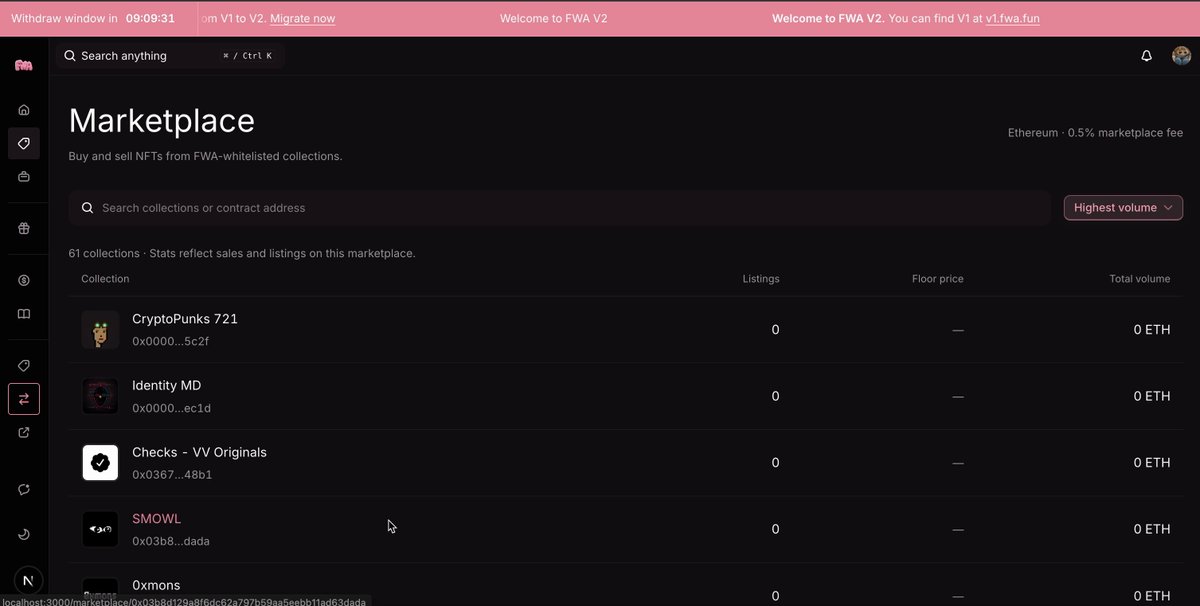Click the Search collections or contract address field
This screenshot has height=606, width=1200.
coord(560,208)
